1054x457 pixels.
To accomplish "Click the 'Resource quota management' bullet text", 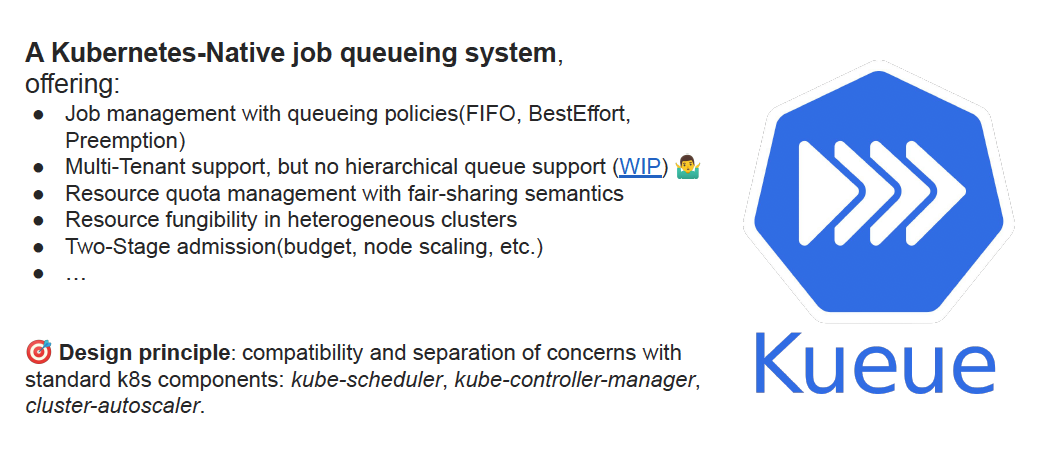I will 344,193.
